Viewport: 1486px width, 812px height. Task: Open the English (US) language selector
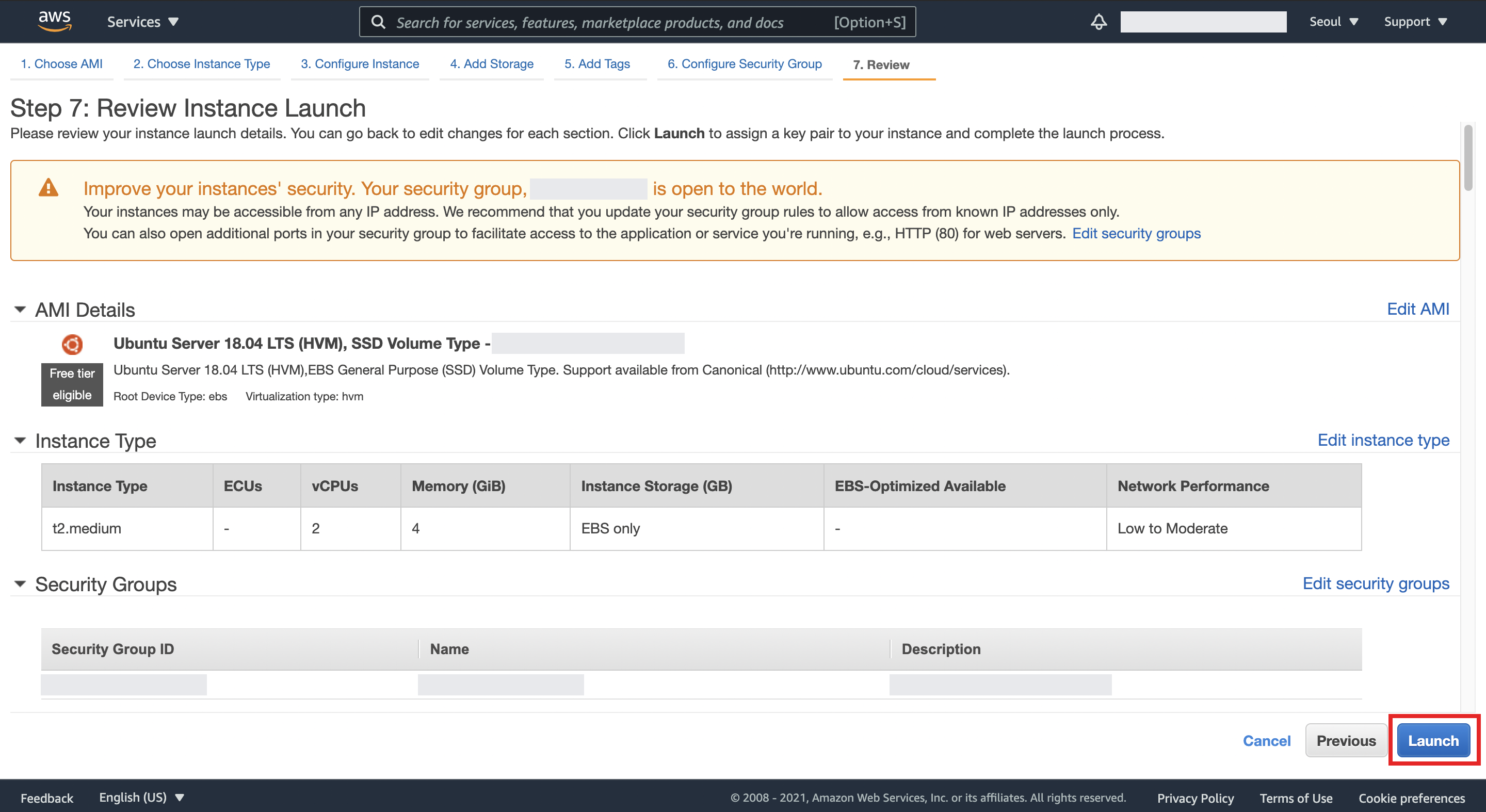click(141, 797)
